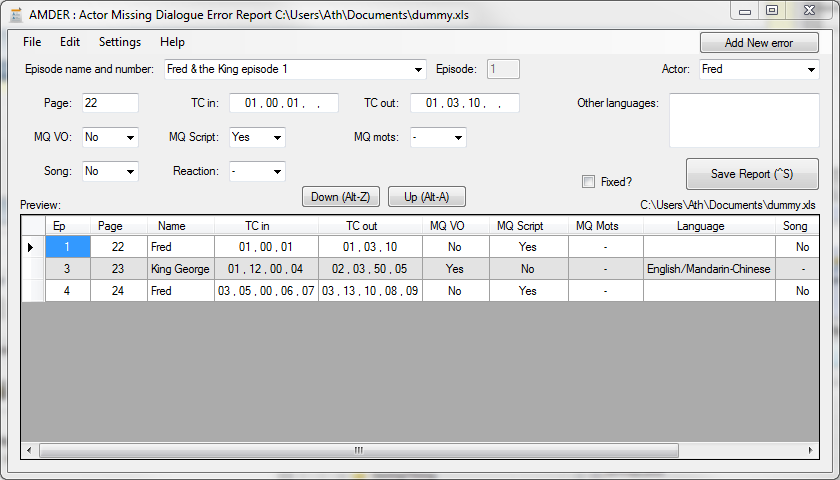Image resolution: width=840 pixels, height=480 pixels.
Task: Click the TC in cell '01 , 12 , 00 , 04'
Action: 266,269
